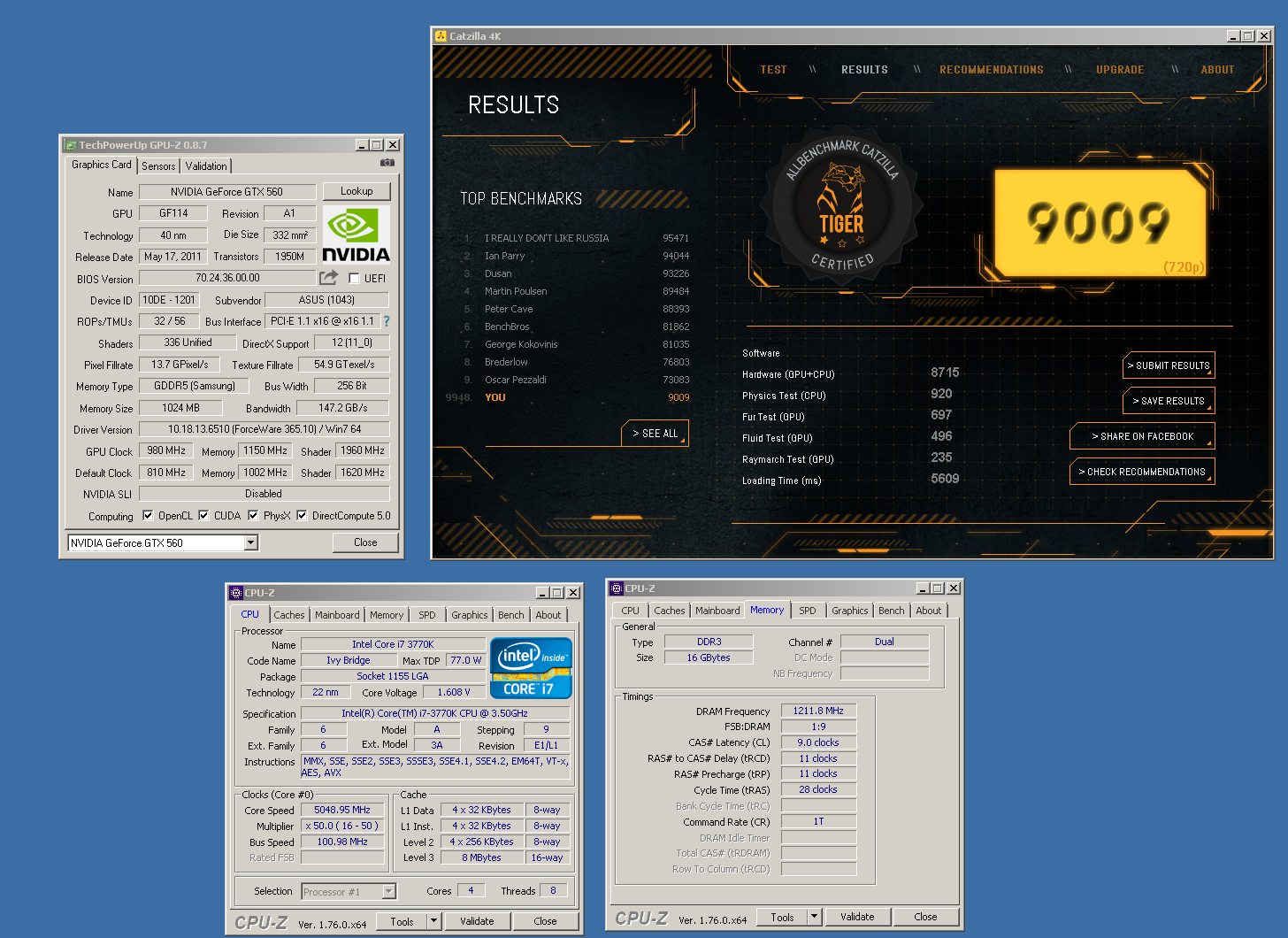Click the left CPU-Z window title icon
This screenshot has height=938, width=1288.
coord(236,593)
